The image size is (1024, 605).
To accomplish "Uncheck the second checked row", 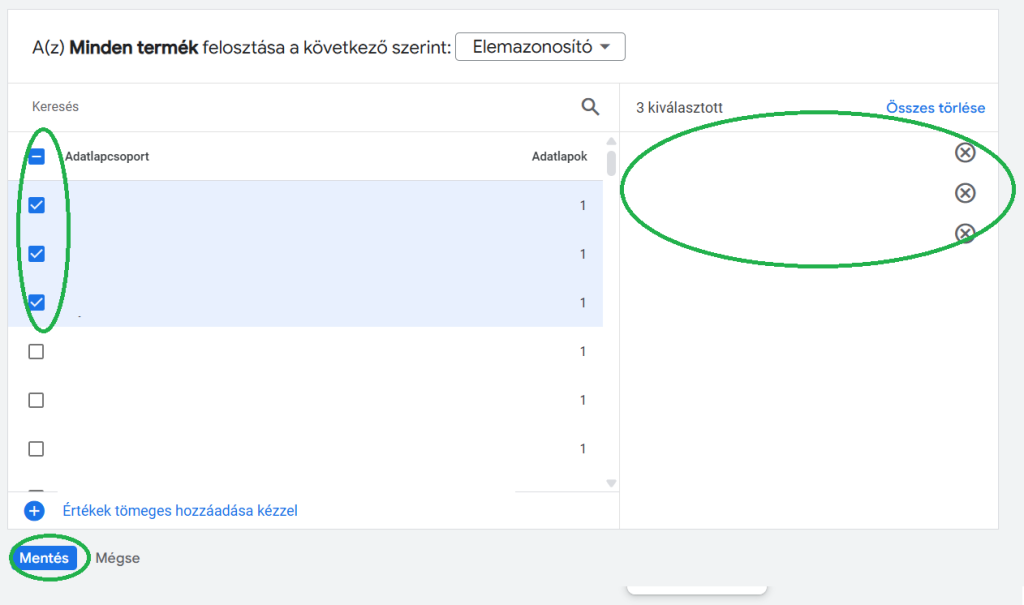I will coord(36,254).
